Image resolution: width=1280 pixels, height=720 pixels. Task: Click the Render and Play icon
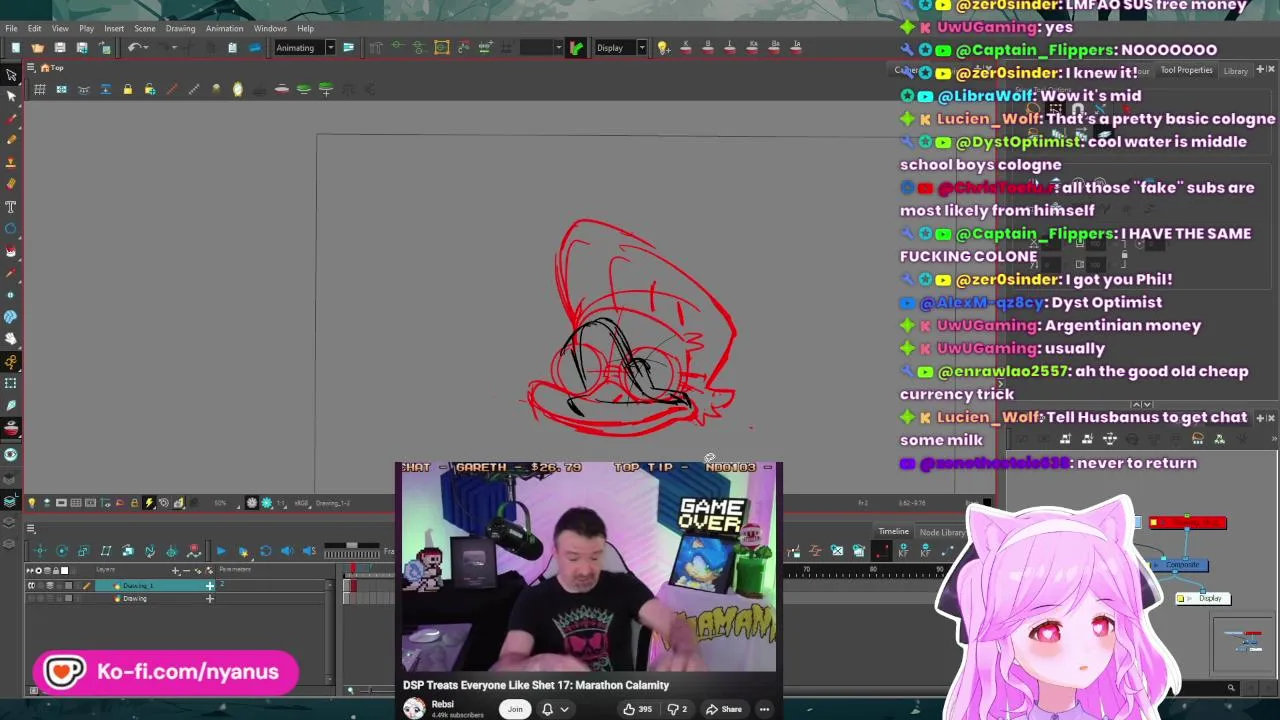[x=243, y=551]
